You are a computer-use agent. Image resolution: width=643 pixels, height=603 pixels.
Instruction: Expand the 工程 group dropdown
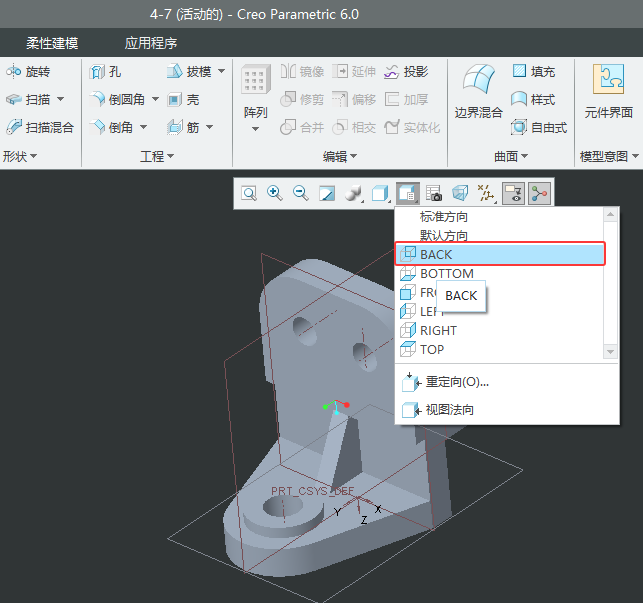point(157,156)
